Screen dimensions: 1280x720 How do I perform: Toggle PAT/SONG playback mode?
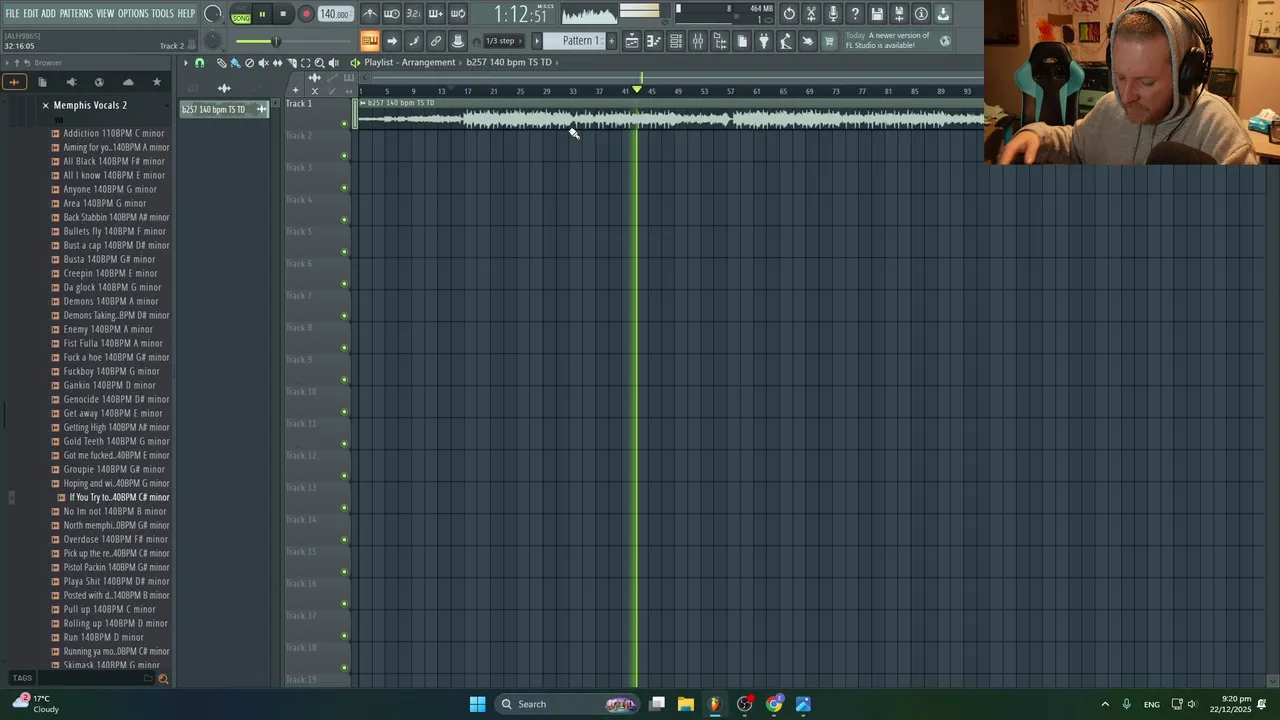[x=241, y=15]
